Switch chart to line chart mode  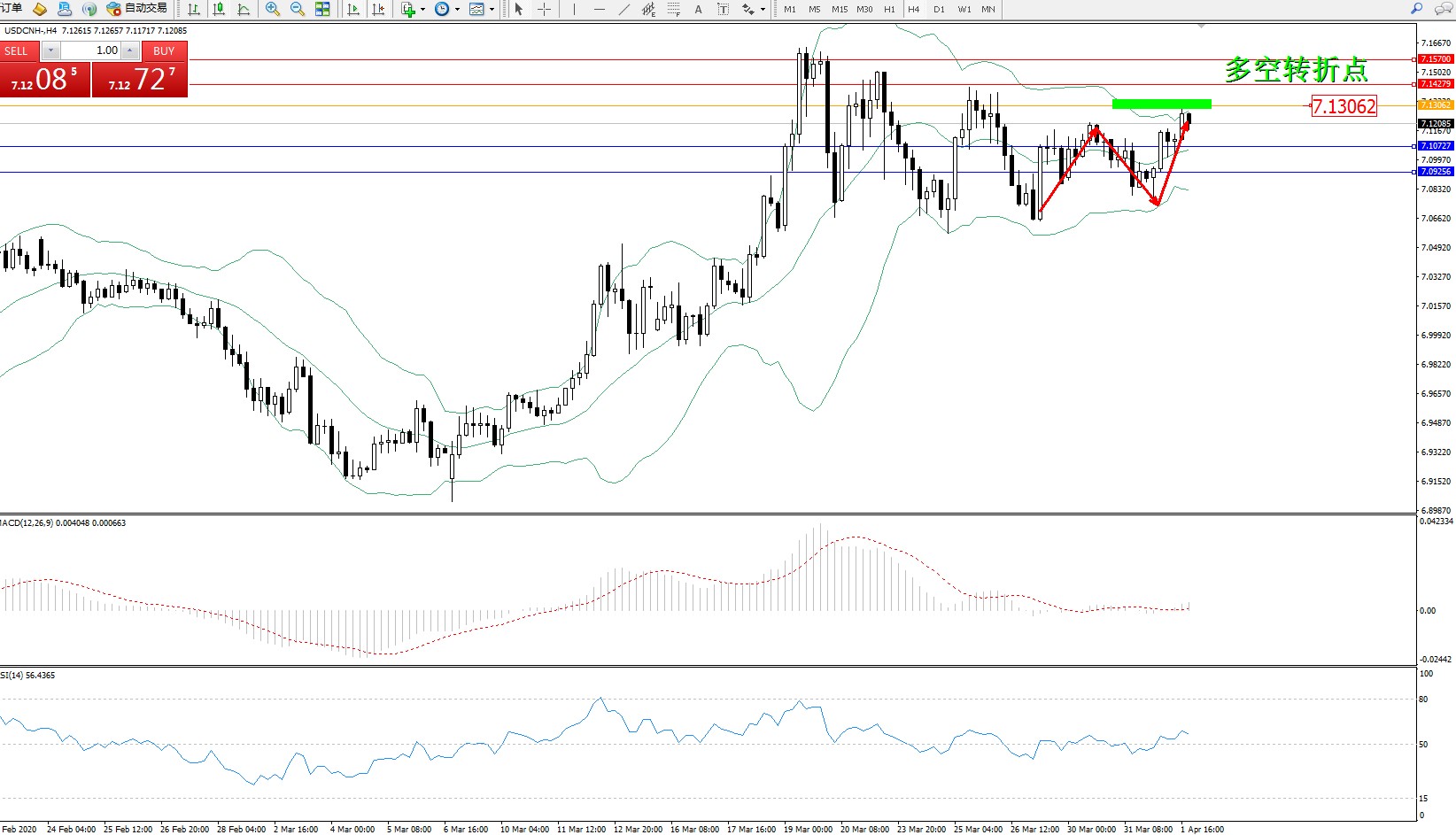tap(244, 9)
